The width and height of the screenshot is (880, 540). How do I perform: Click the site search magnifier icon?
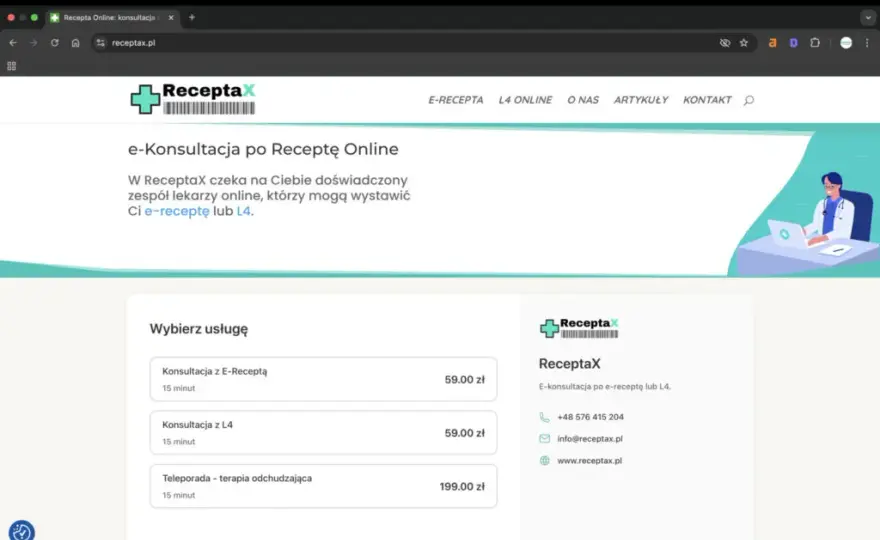749,100
